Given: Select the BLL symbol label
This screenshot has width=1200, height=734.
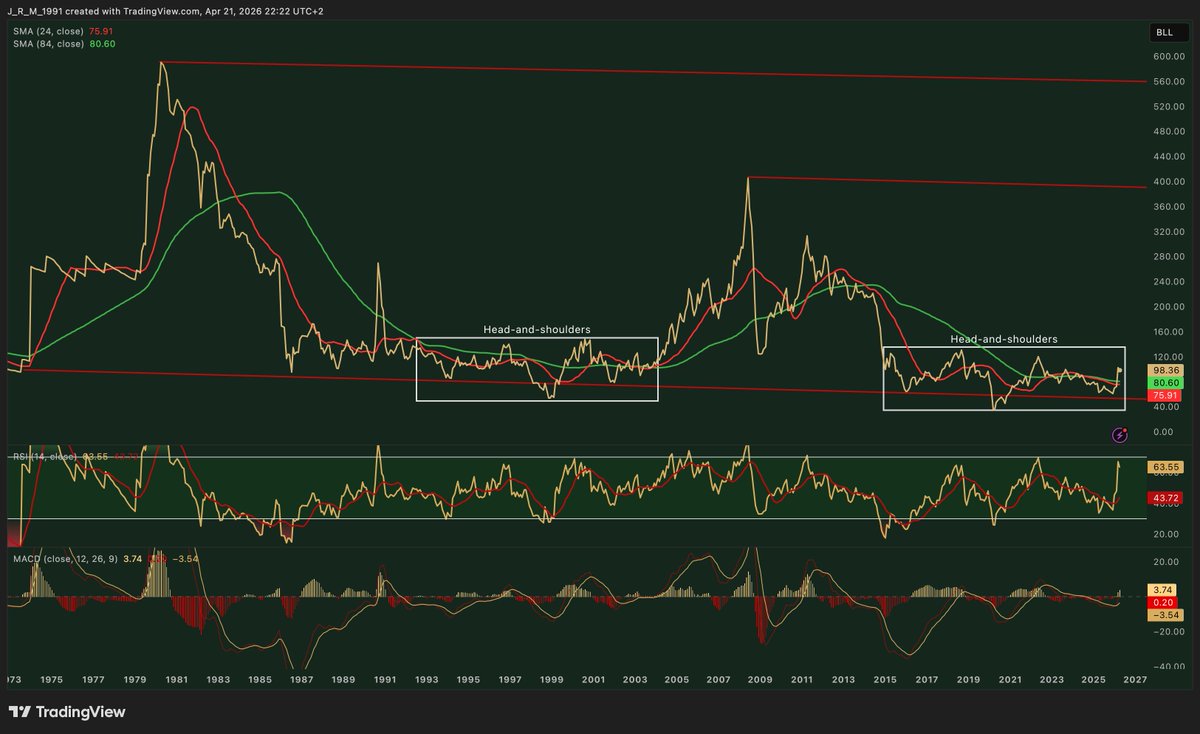Looking at the screenshot, I should [1164, 33].
